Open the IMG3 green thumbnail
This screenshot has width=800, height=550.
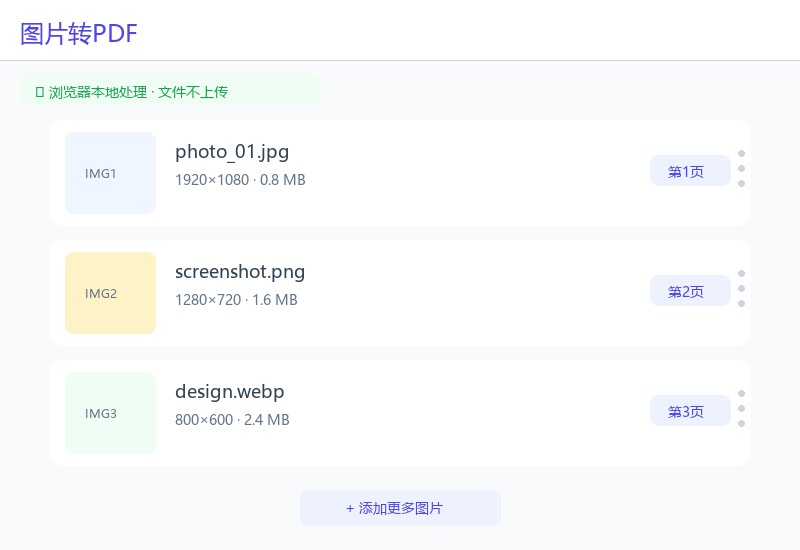(x=110, y=413)
